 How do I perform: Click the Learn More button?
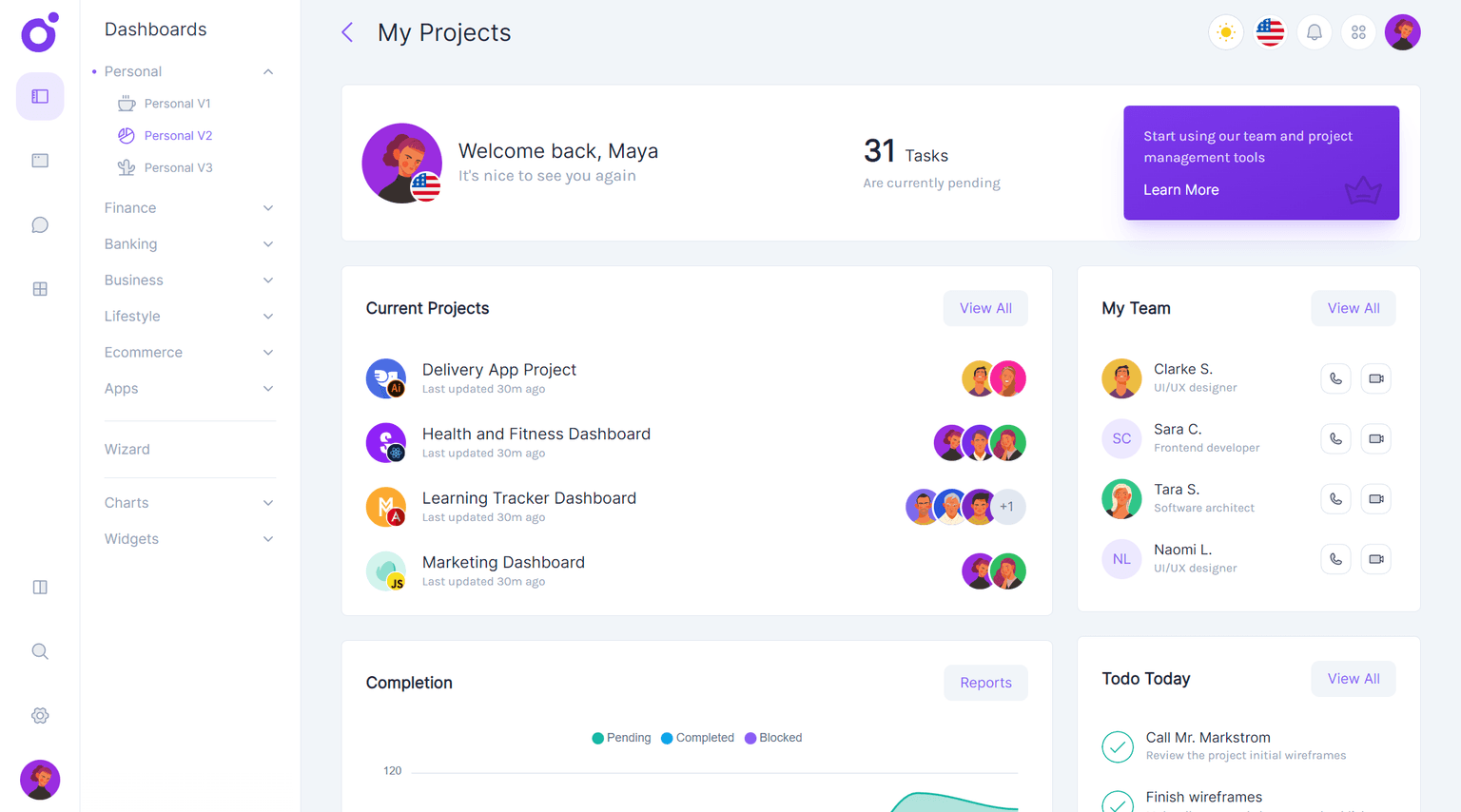(1180, 189)
